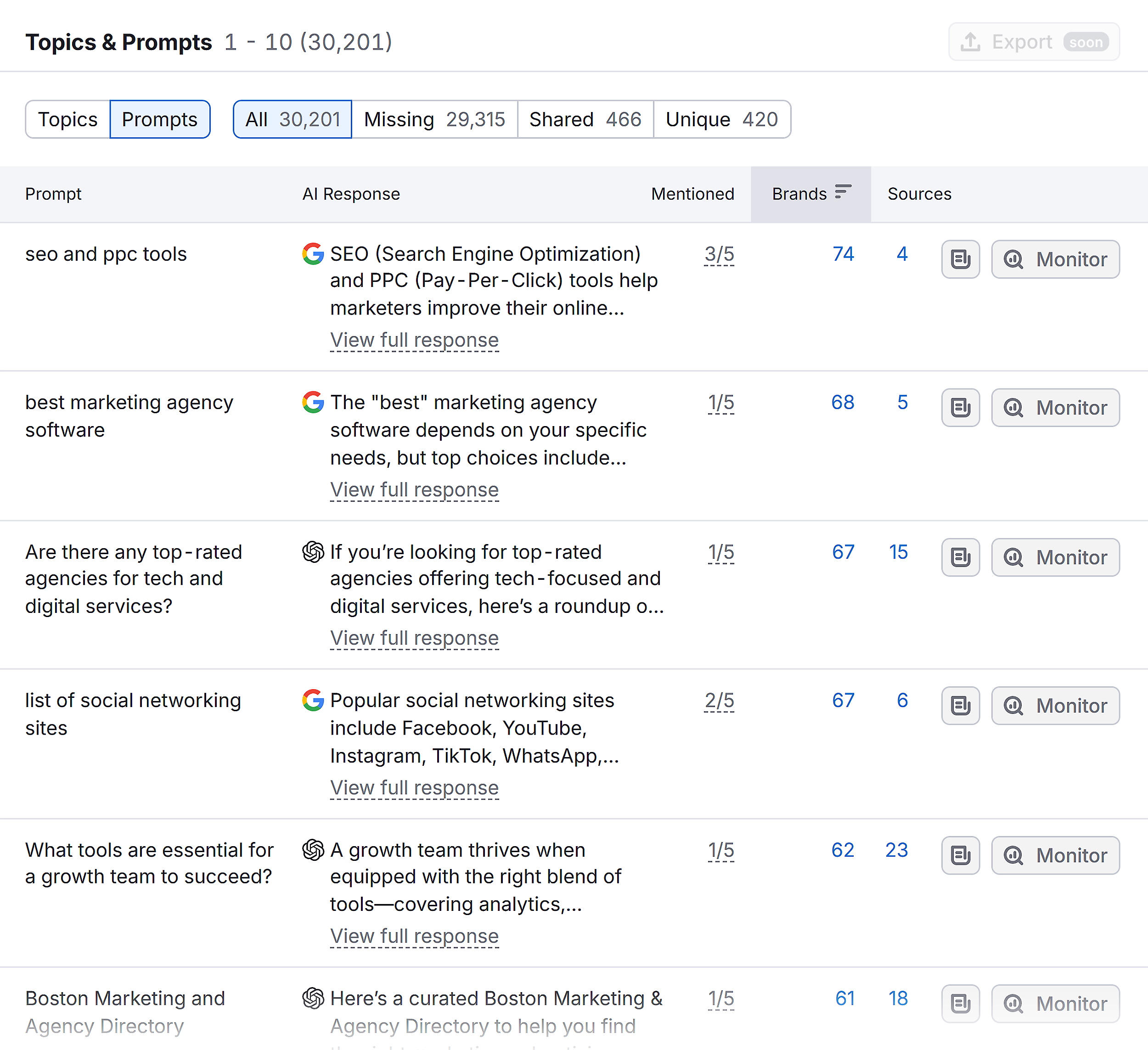Click the Google icon beside the seo and ppc tools response
The image size is (1148, 1050).
click(x=312, y=254)
